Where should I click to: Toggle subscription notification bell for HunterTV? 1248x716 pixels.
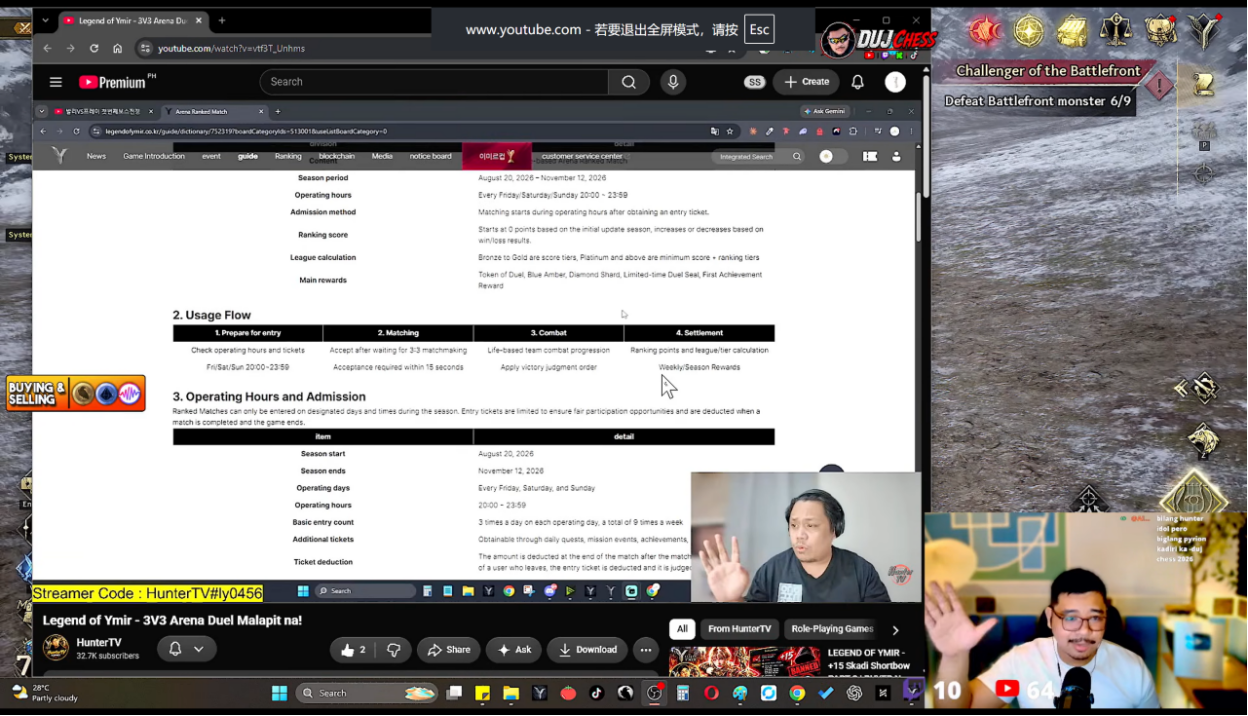point(186,650)
